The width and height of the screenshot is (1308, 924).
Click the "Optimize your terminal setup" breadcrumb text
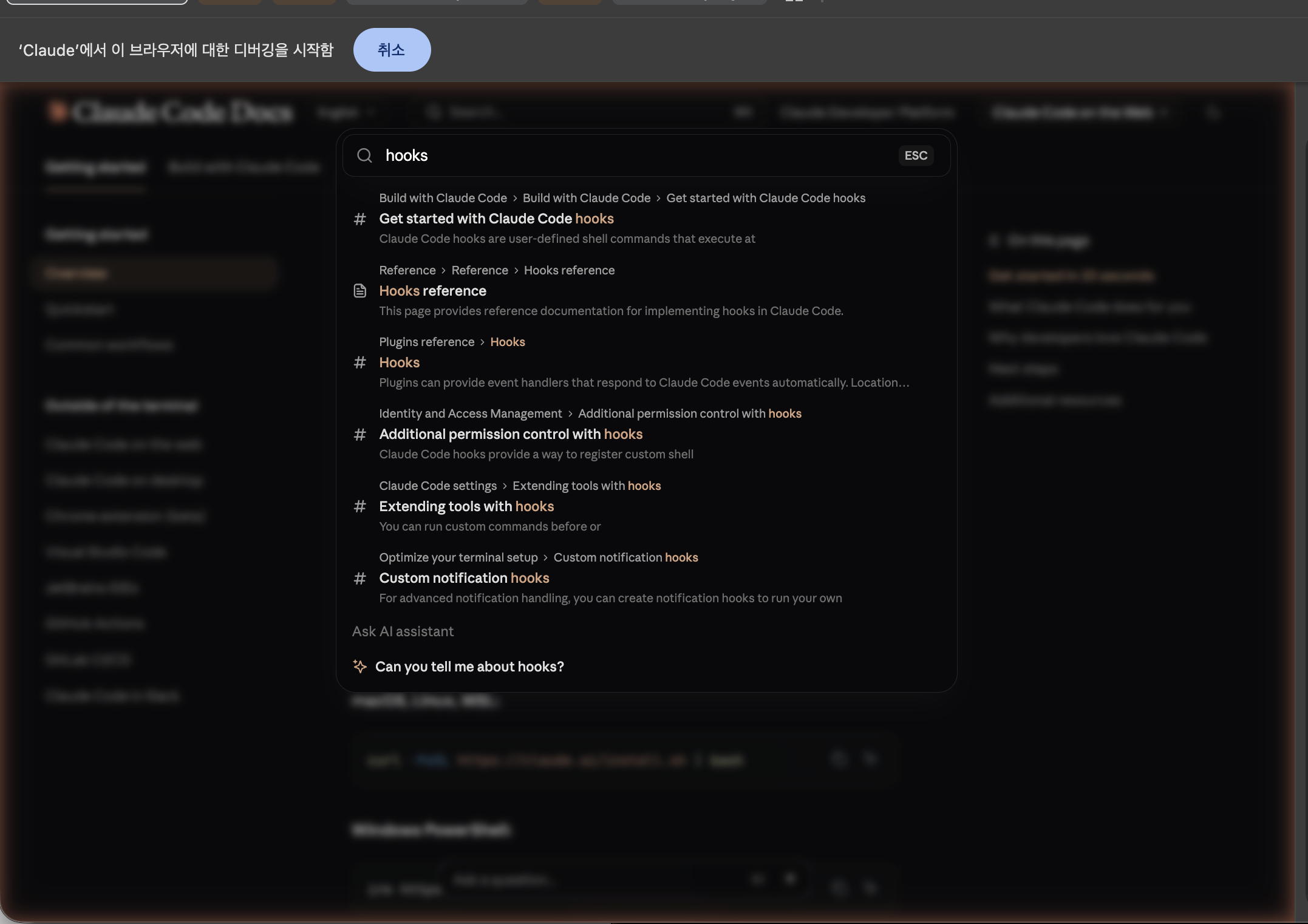[x=458, y=557]
